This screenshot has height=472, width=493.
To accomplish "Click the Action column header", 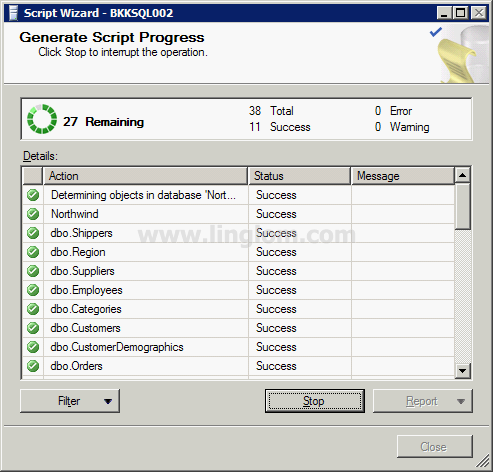I will 145,176.
